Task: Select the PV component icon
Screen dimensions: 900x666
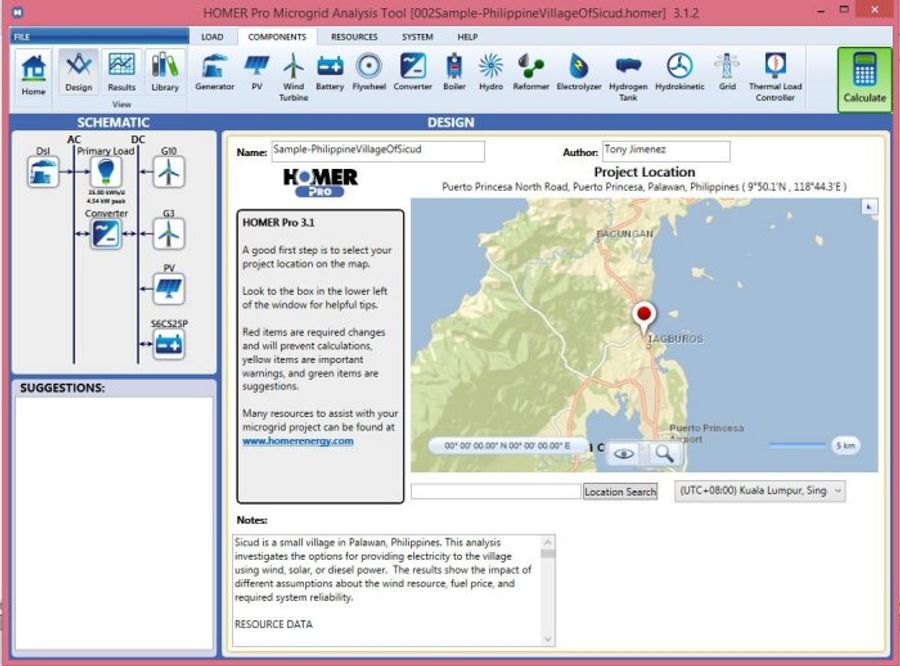Action: [255, 70]
